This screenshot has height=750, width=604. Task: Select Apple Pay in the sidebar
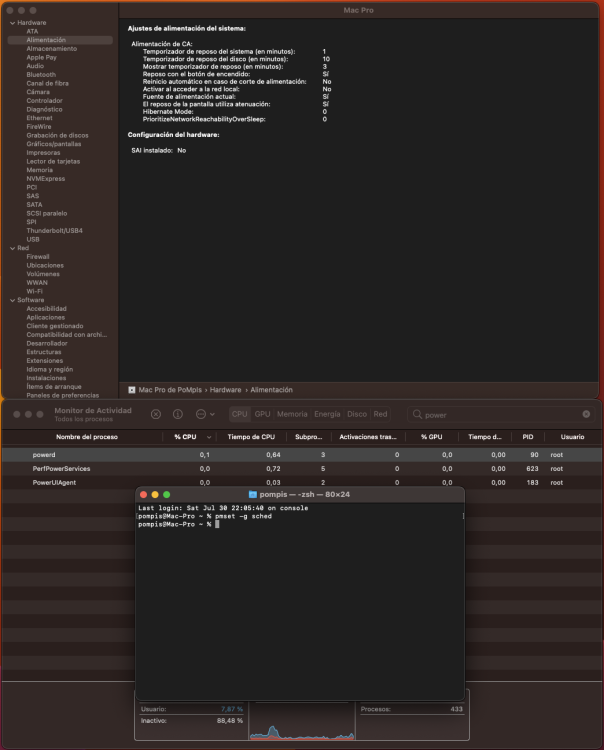tap(42, 57)
